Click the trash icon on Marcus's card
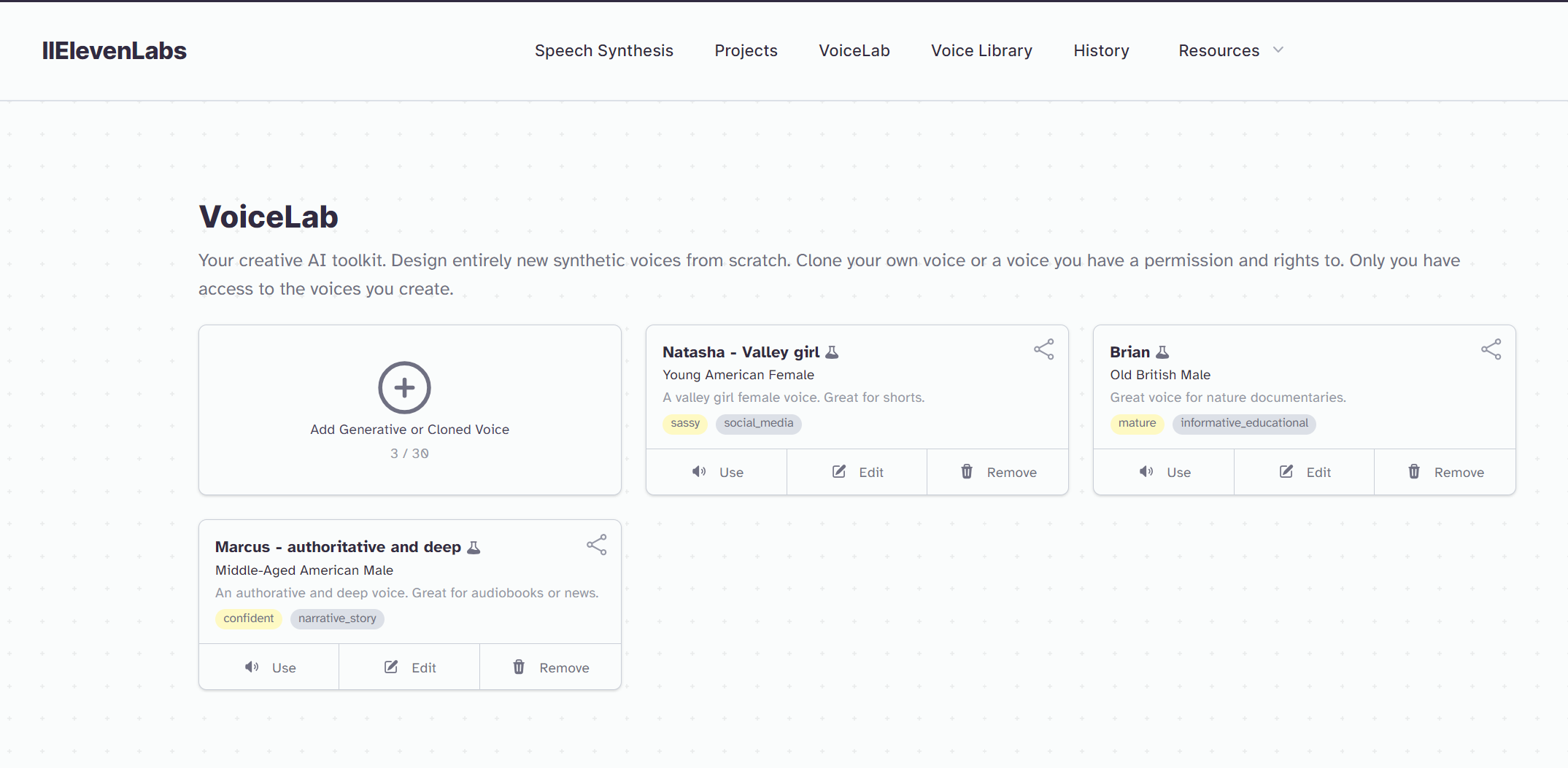Image resolution: width=1568 pixels, height=768 pixels. pyautogui.click(x=519, y=667)
